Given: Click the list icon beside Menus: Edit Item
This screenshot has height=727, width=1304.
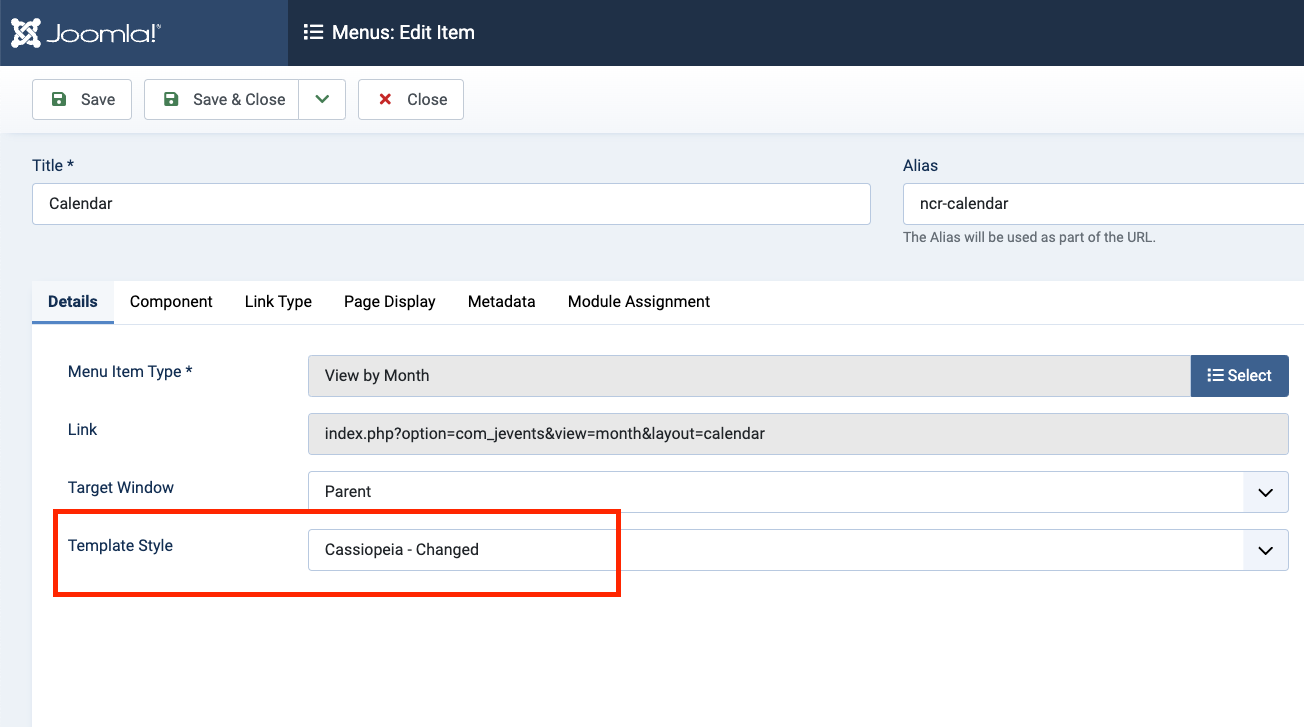Looking at the screenshot, I should coord(313,33).
